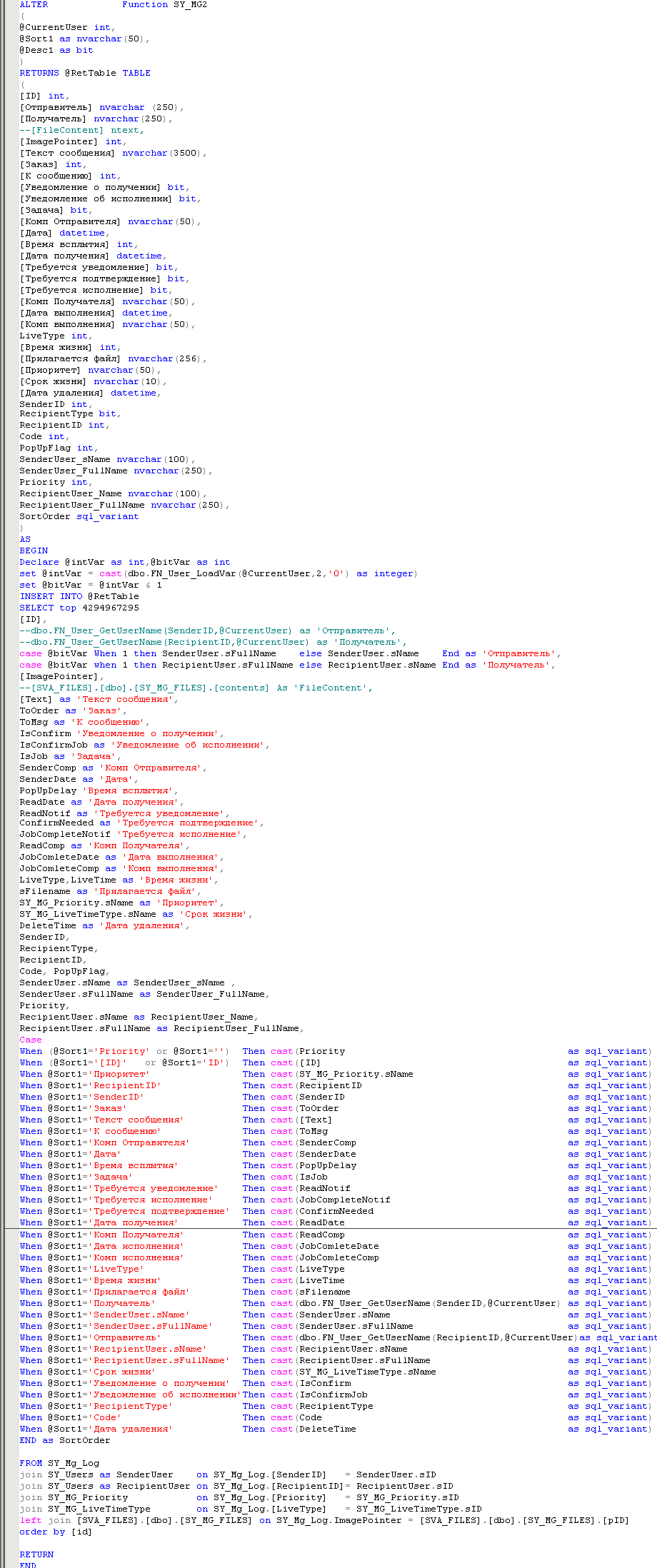This screenshot has width=657, height=1568.
Task: Click the "When @Sort1='Срок жизни'" row
Action: [x=336, y=1372]
